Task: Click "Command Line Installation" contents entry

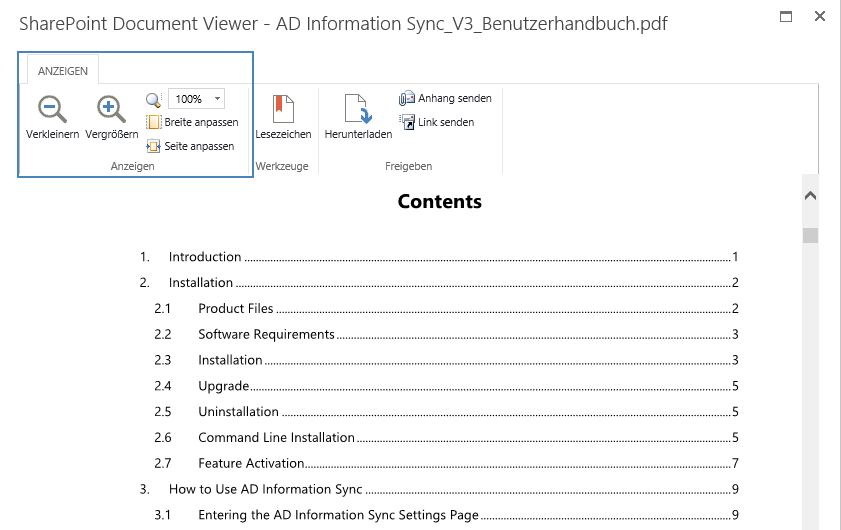Action: 446,438
